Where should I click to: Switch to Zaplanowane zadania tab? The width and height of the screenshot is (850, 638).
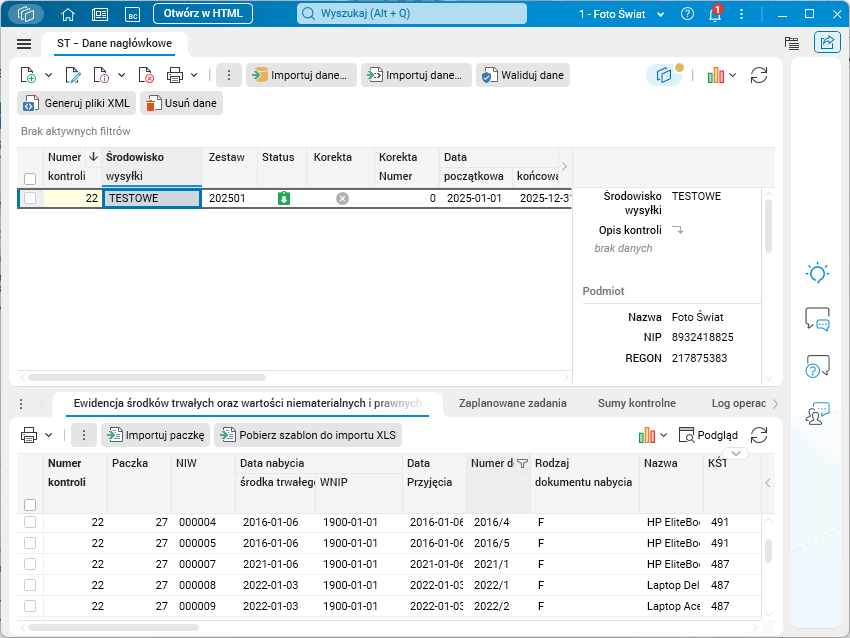coord(512,403)
